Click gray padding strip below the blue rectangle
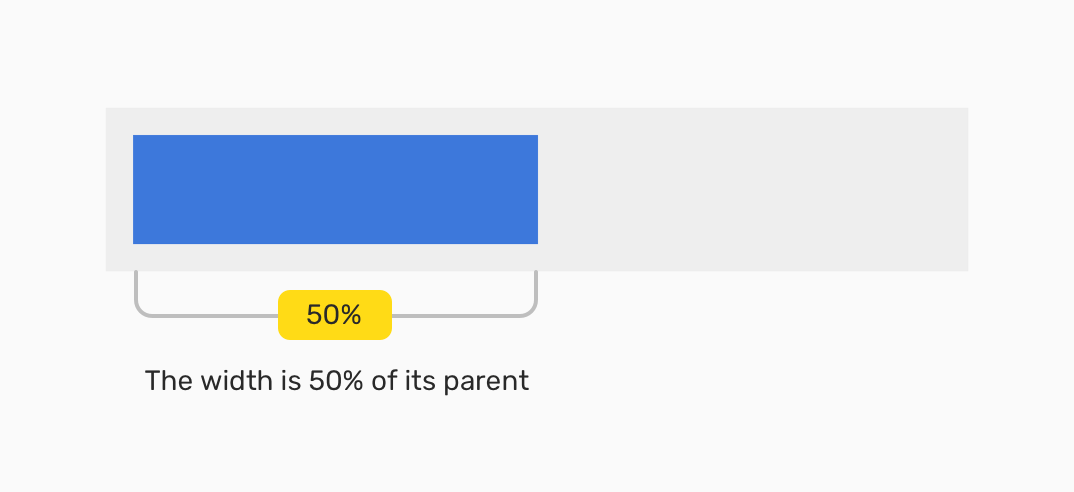The height and width of the screenshot is (492, 1074). click(x=335, y=257)
